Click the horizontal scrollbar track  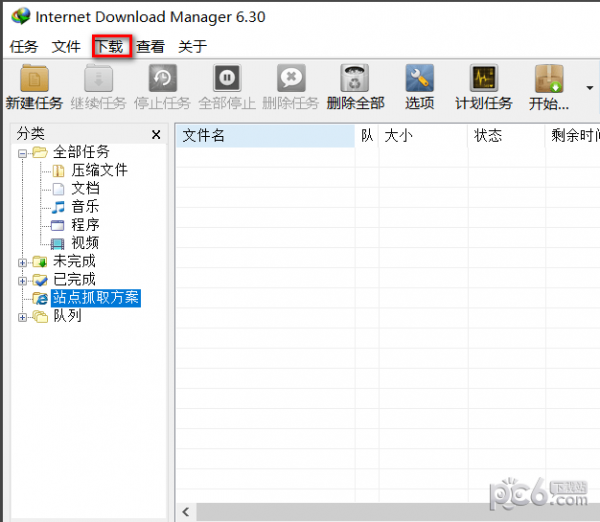[398, 512]
